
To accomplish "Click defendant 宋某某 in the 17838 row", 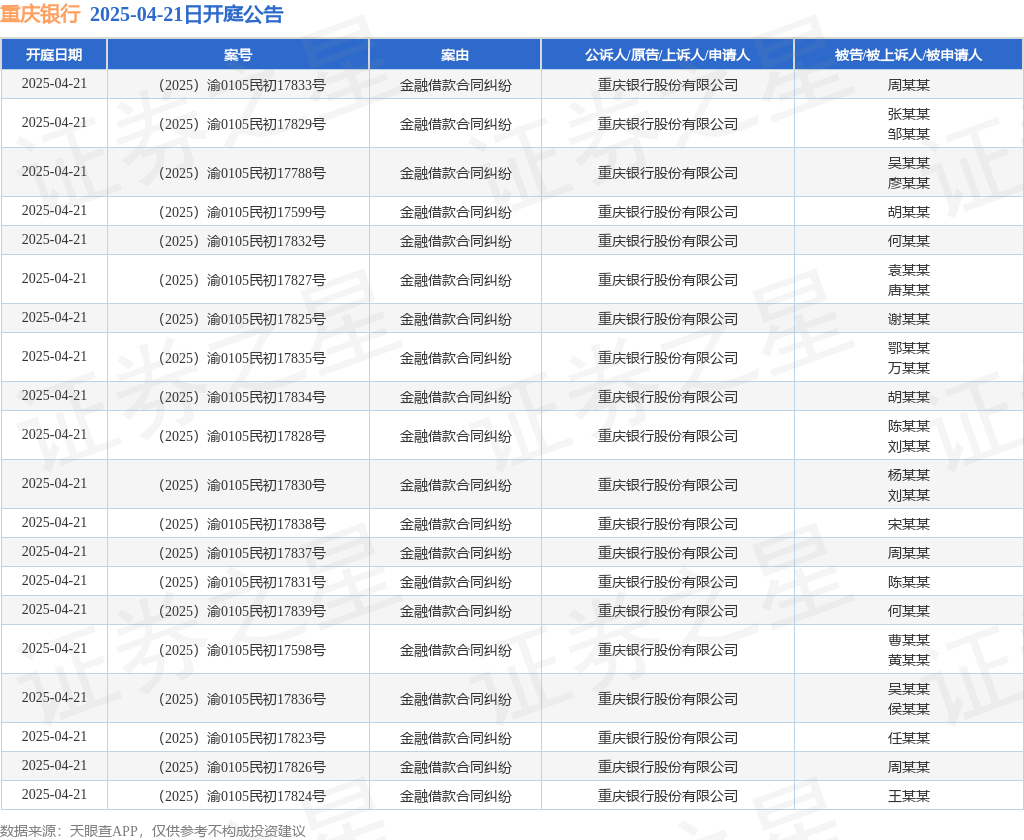I will (908, 524).
